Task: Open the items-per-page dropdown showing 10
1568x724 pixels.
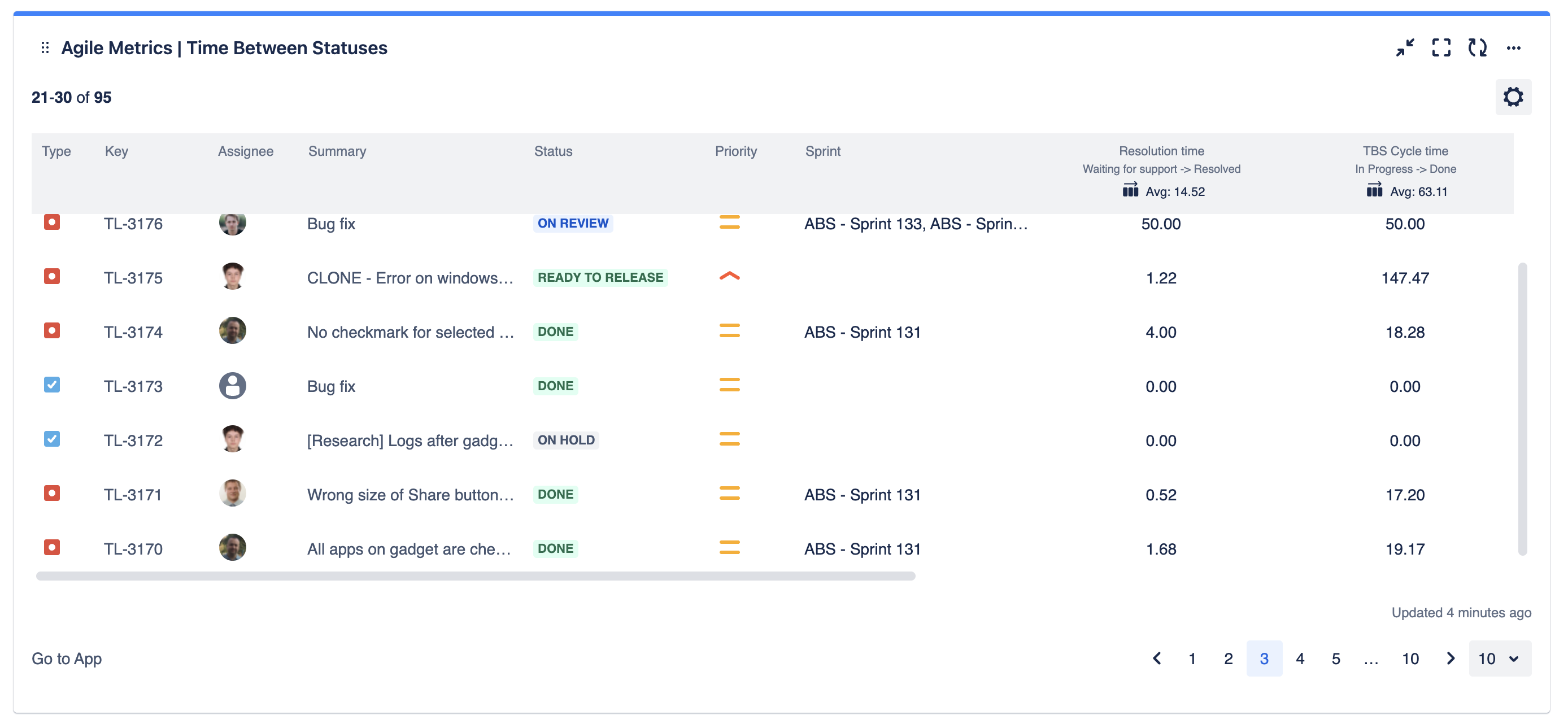Action: [x=1499, y=658]
